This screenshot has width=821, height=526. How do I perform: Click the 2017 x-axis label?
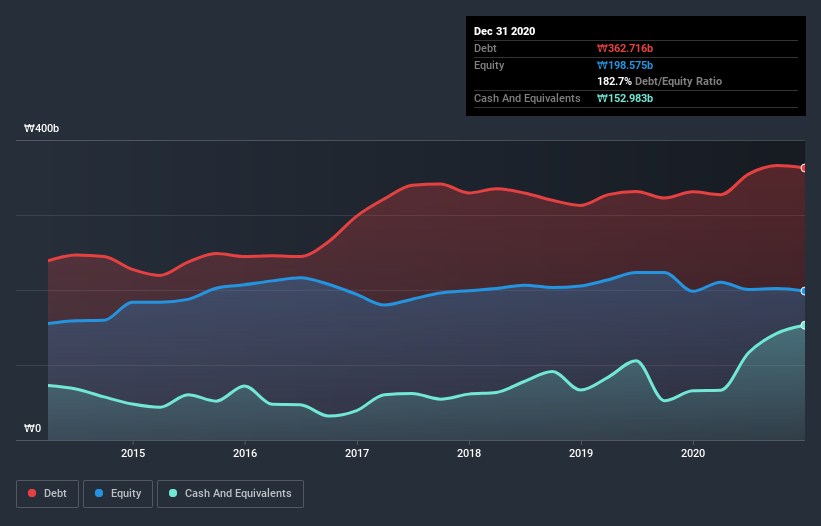point(357,453)
